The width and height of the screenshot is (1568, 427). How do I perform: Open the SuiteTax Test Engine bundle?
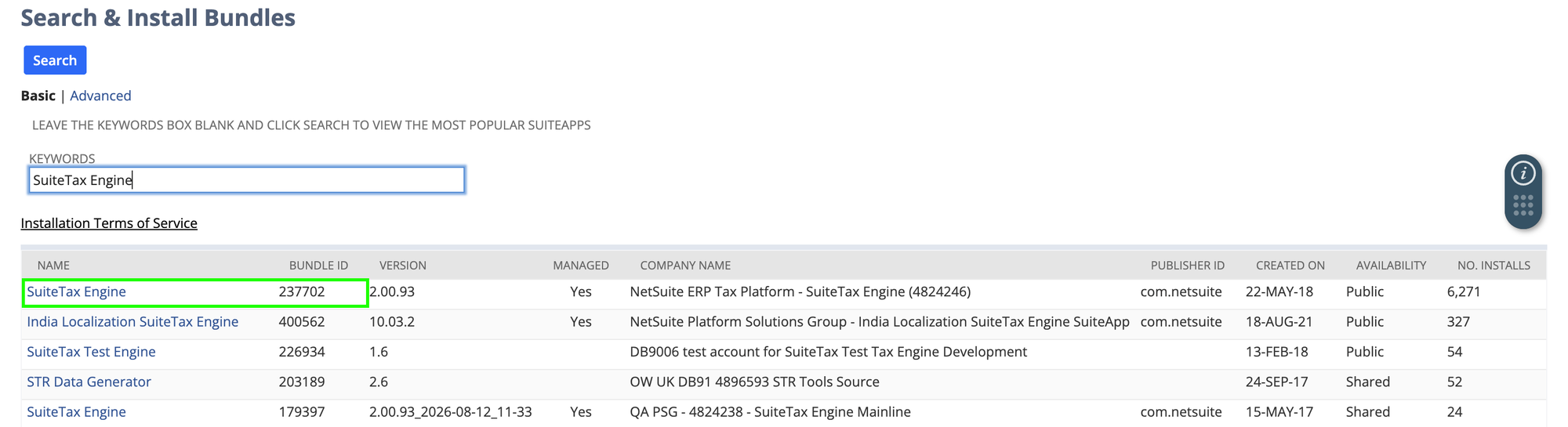pos(91,352)
